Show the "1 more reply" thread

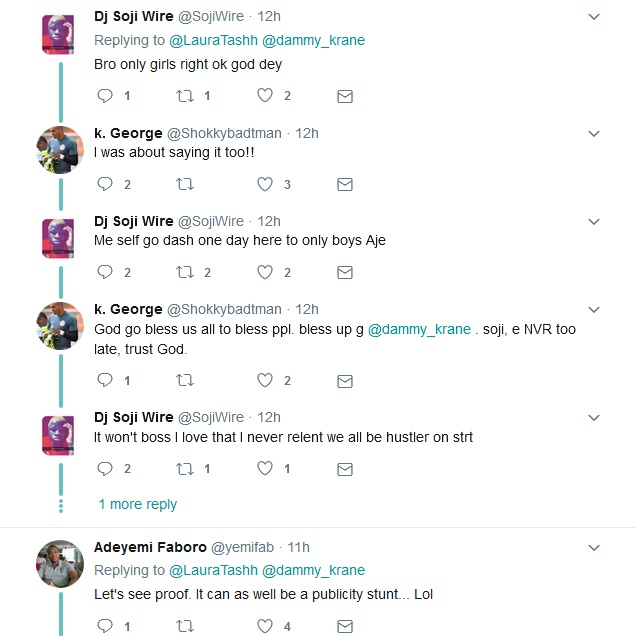point(138,504)
